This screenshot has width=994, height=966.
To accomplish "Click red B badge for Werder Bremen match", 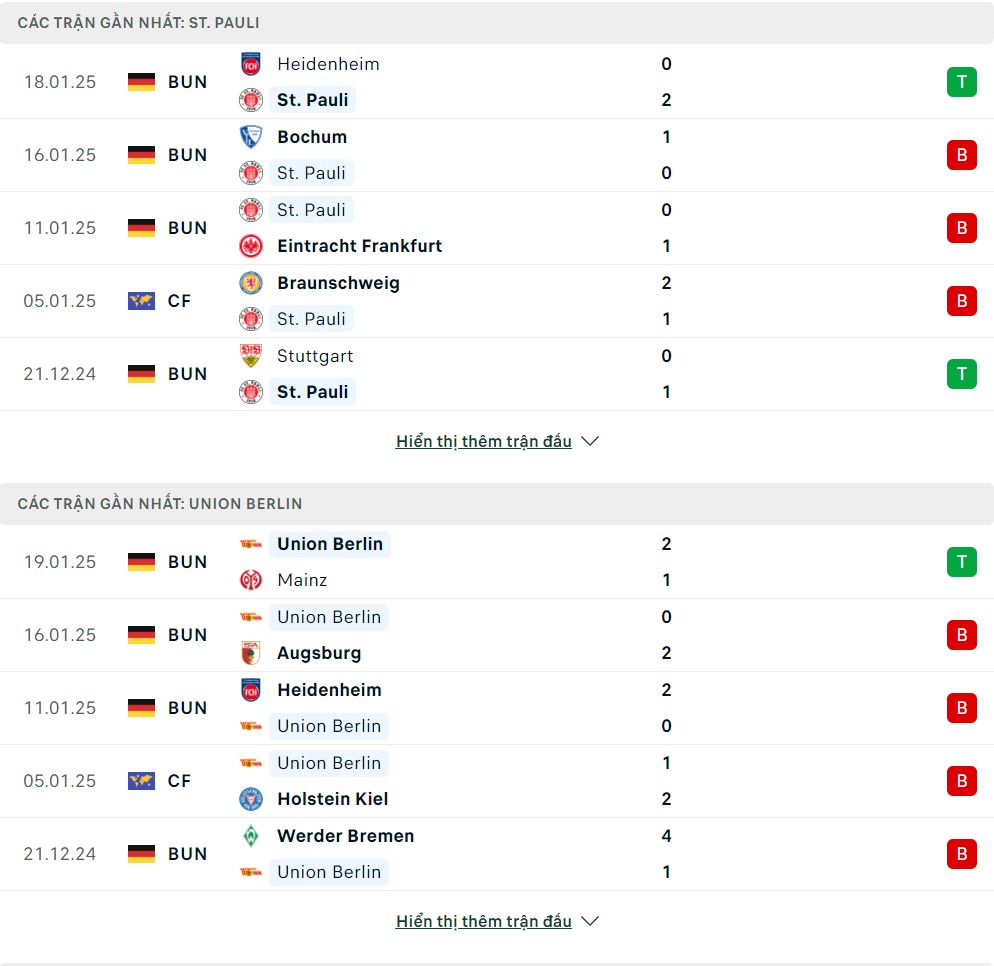I will tap(962, 854).
